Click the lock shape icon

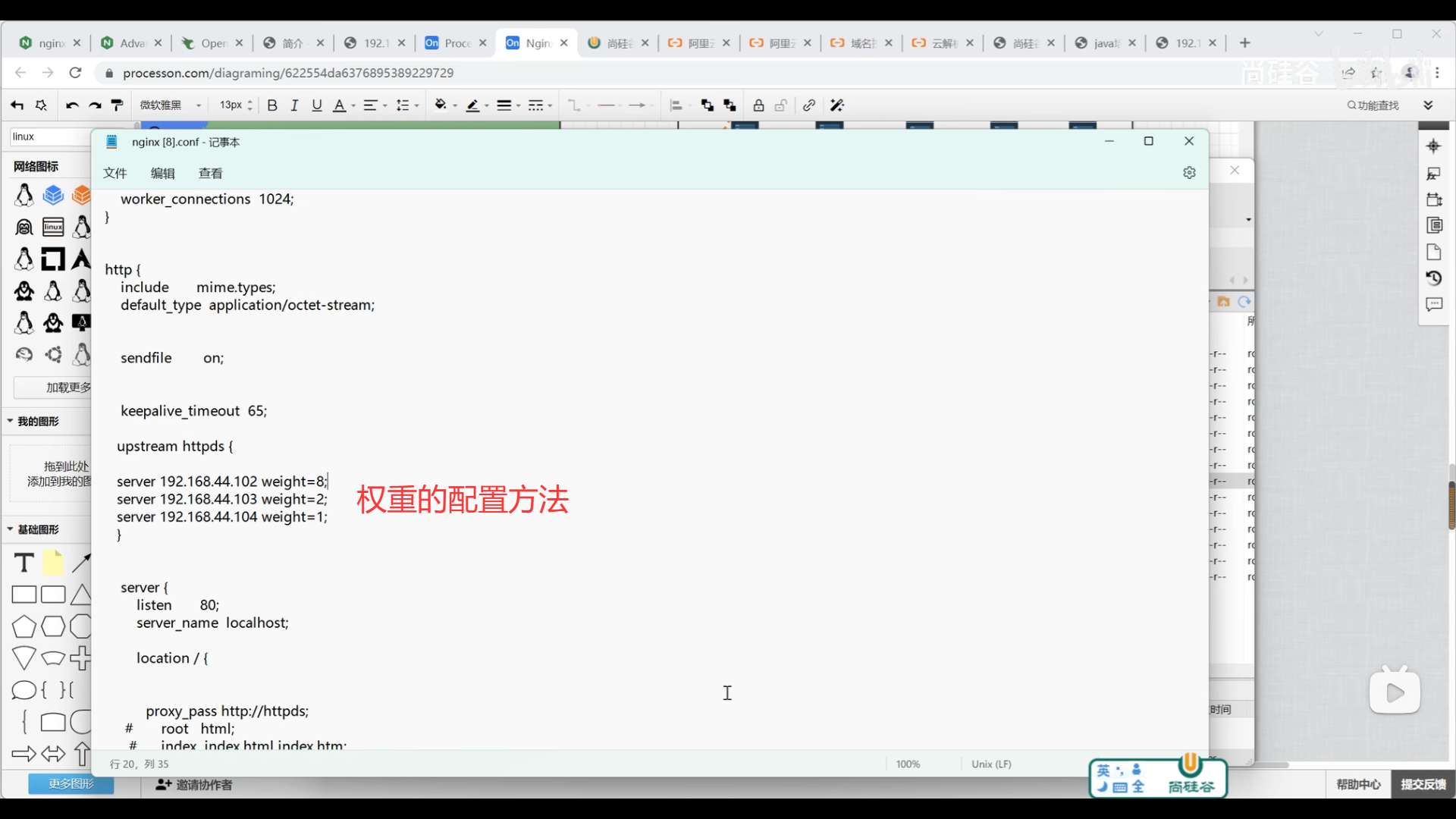(758, 105)
